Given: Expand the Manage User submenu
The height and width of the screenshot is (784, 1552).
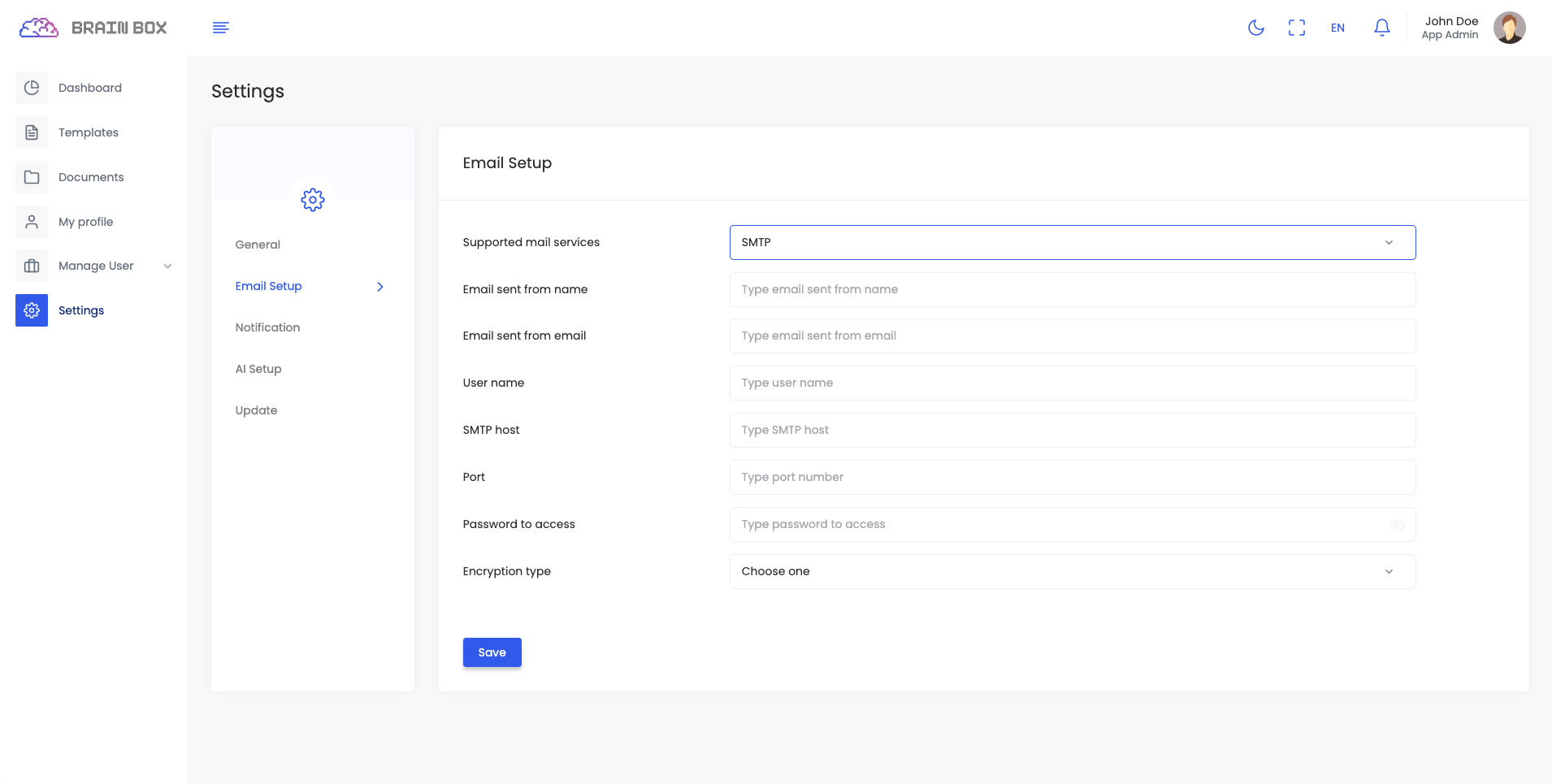Looking at the screenshot, I should (167, 266).
